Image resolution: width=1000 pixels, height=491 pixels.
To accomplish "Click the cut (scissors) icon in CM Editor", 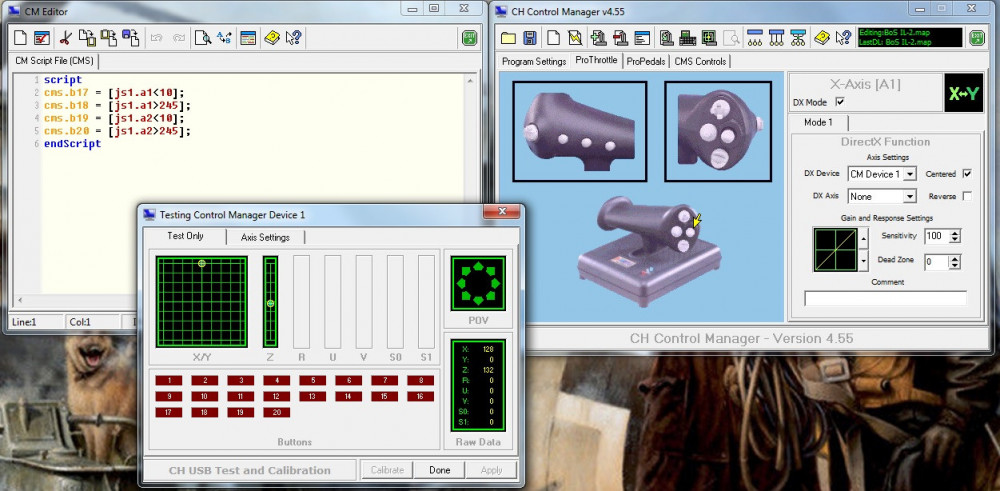I will 65,38.
